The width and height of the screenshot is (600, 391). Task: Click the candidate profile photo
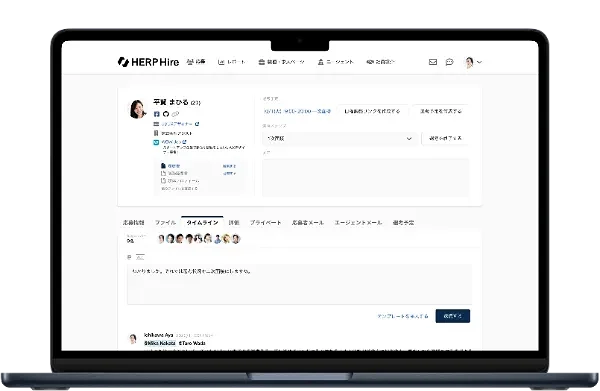click(138, 109)
